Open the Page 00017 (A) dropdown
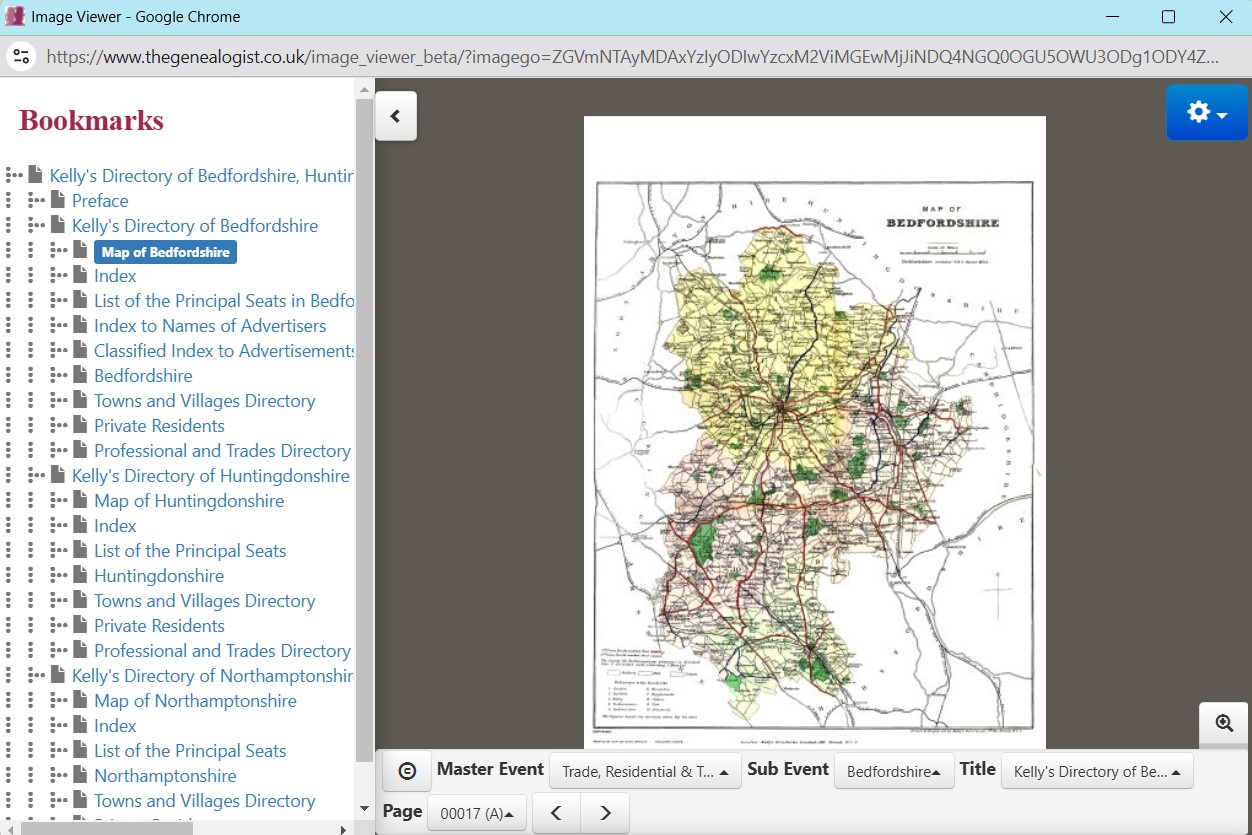 point(476,813)
